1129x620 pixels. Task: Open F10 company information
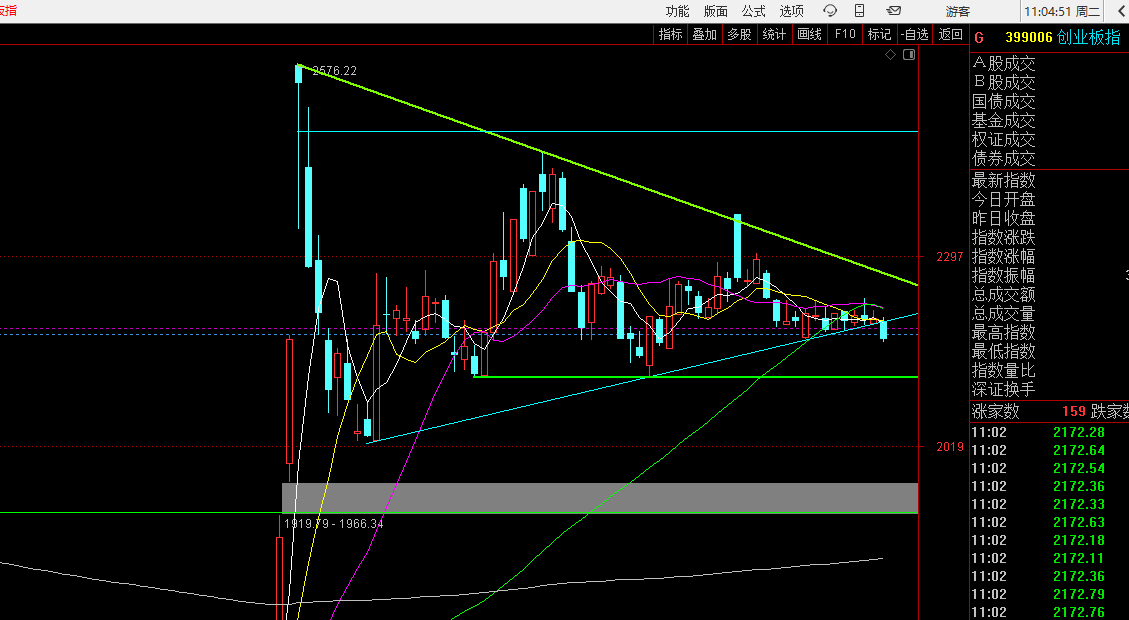845,34
